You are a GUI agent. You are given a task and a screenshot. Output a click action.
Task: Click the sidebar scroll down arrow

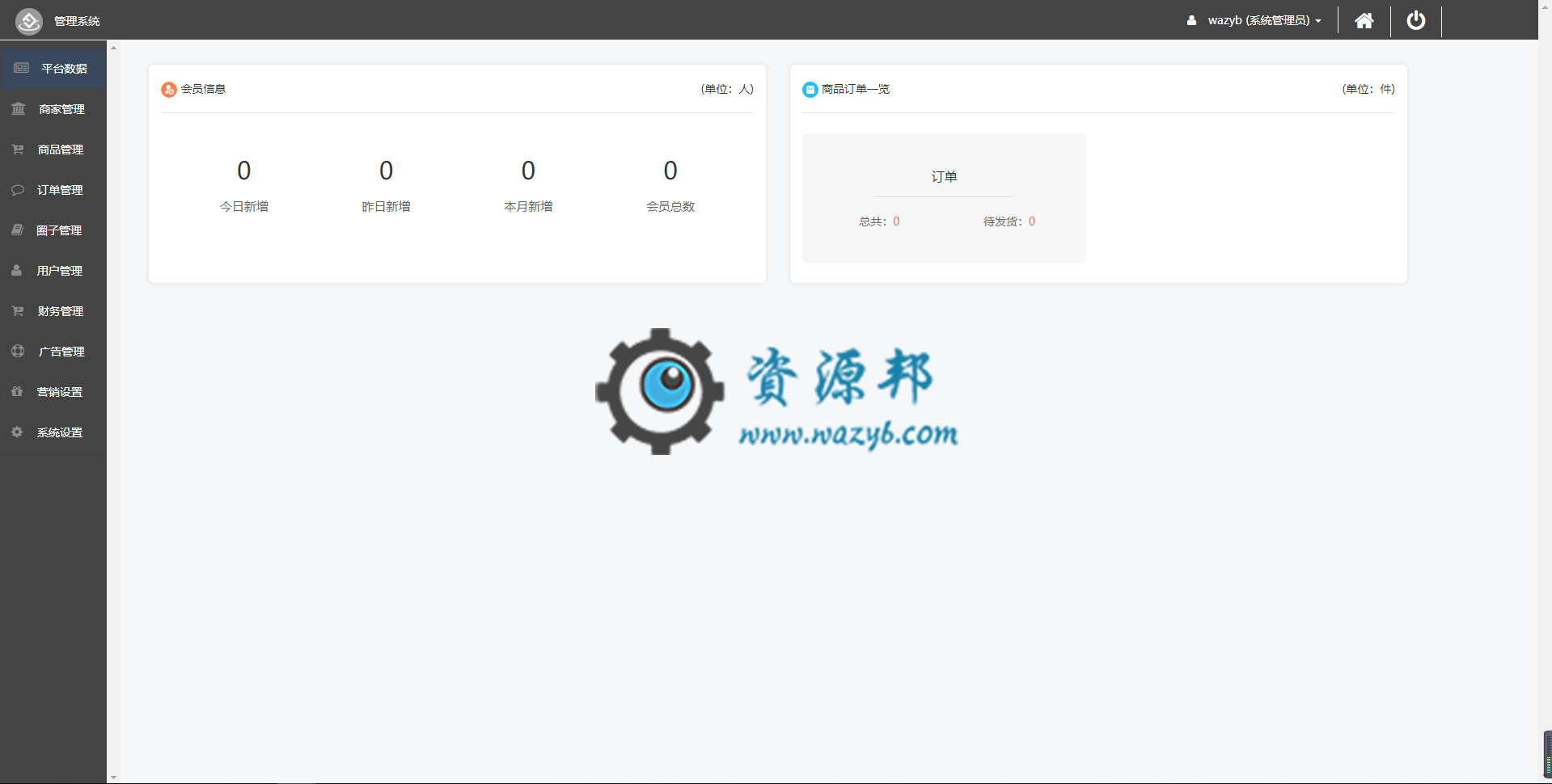(113, 777)
